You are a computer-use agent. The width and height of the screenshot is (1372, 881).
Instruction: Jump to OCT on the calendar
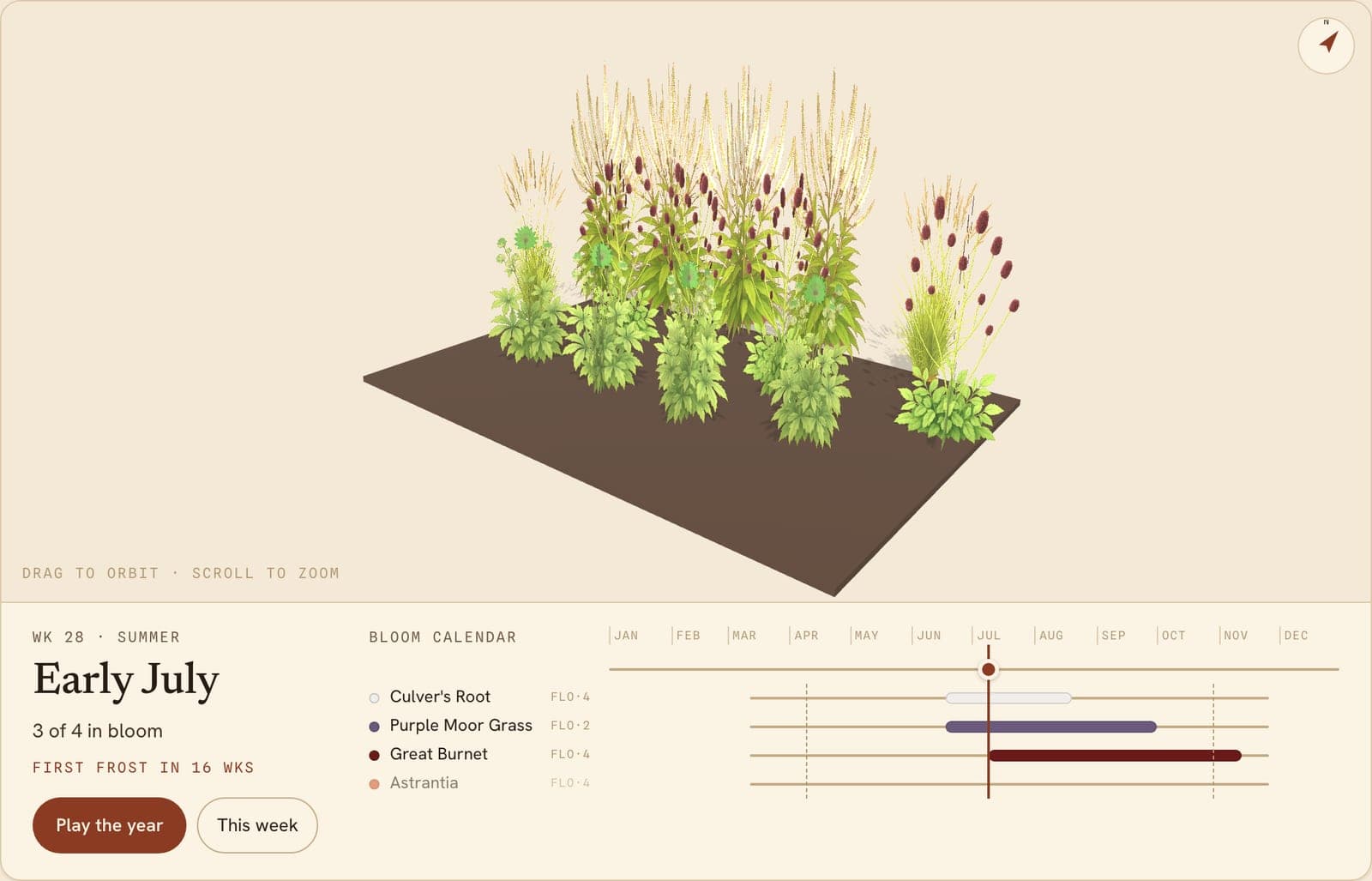[1173, 636]
